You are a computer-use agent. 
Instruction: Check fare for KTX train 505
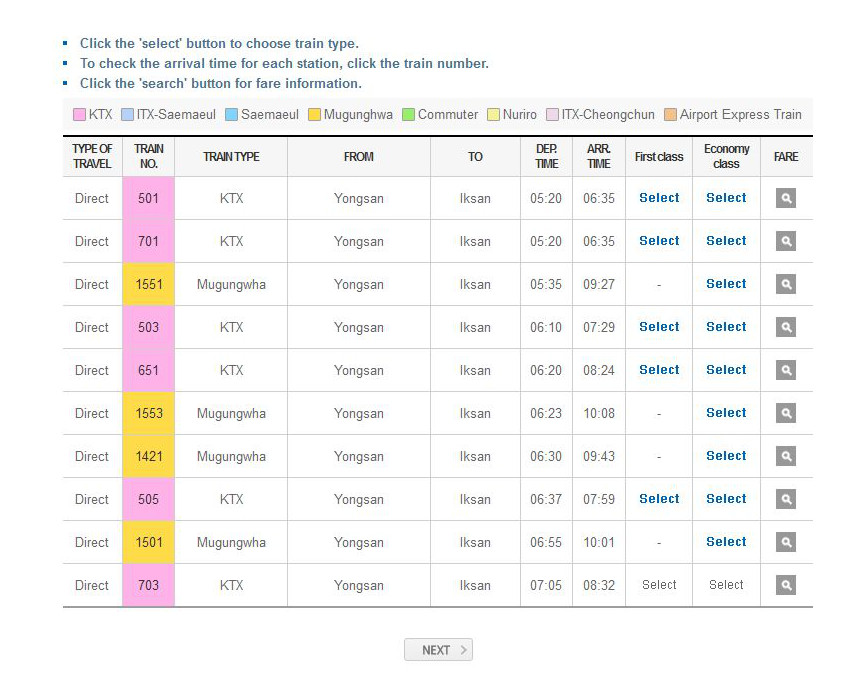(x=786, y=499)
